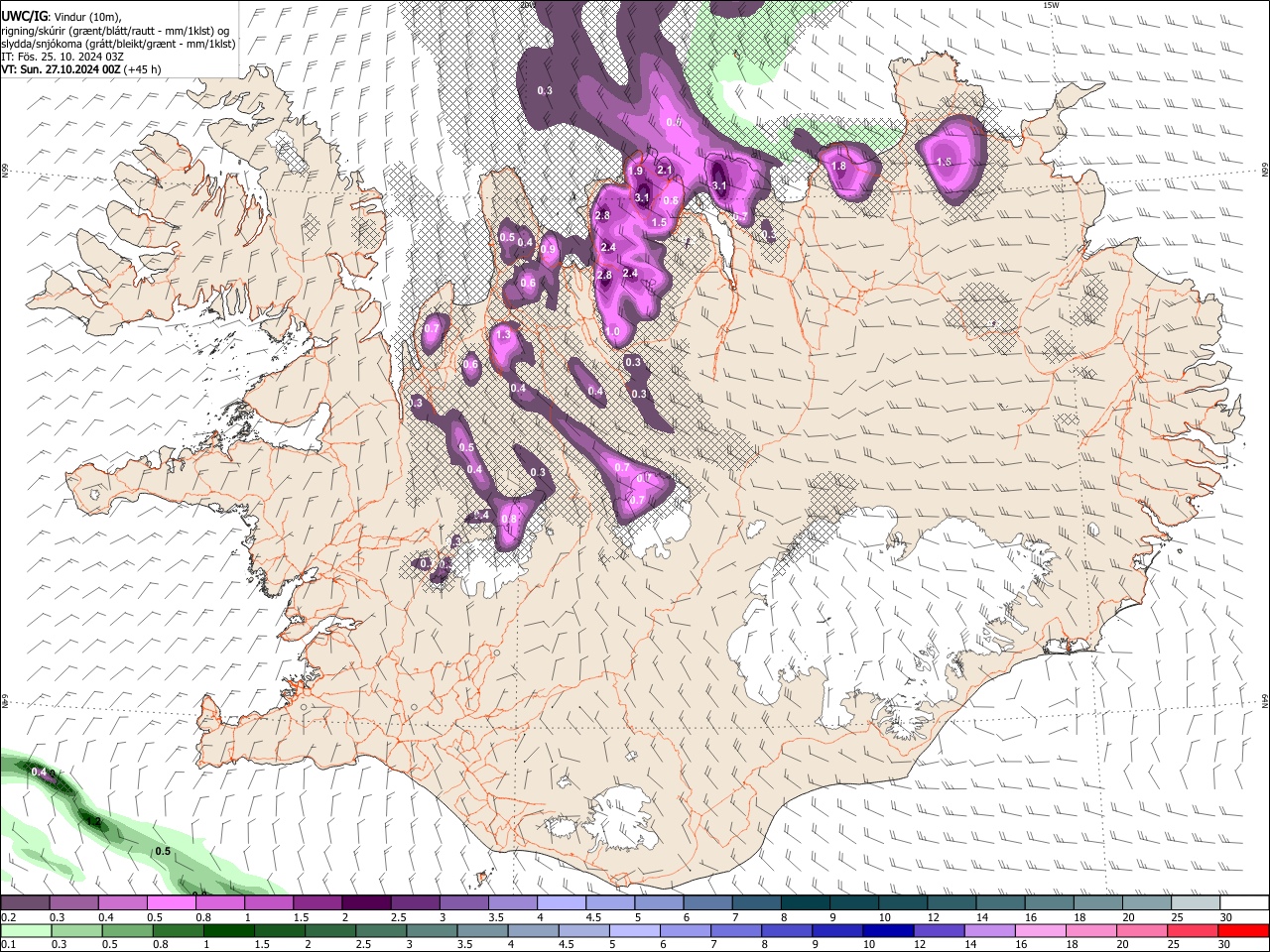Pick the deep purple 2–2.5 swatch in upper legend

tap(365, 903)
